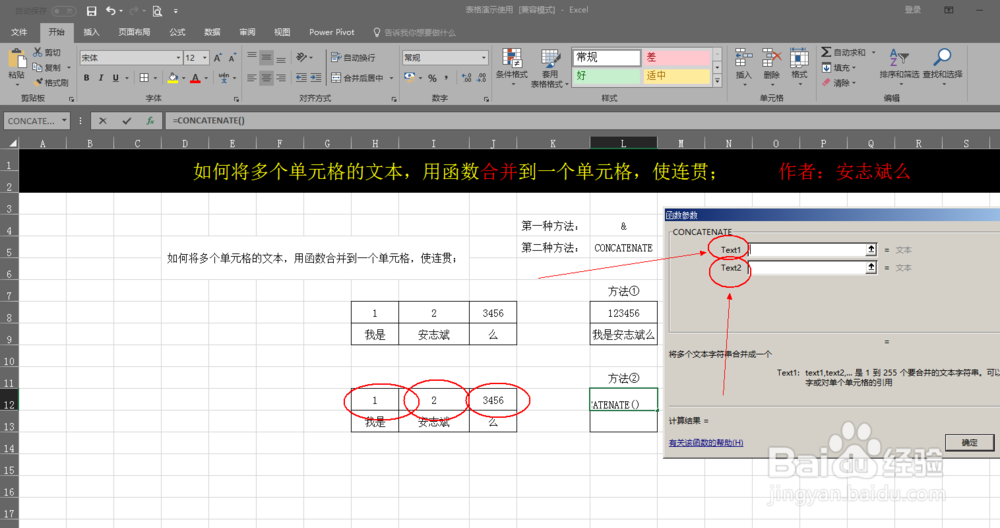This screenshot has height=528, width=1000.
Task: Click the Undo arrow icon
Action: tap(111, 11)
